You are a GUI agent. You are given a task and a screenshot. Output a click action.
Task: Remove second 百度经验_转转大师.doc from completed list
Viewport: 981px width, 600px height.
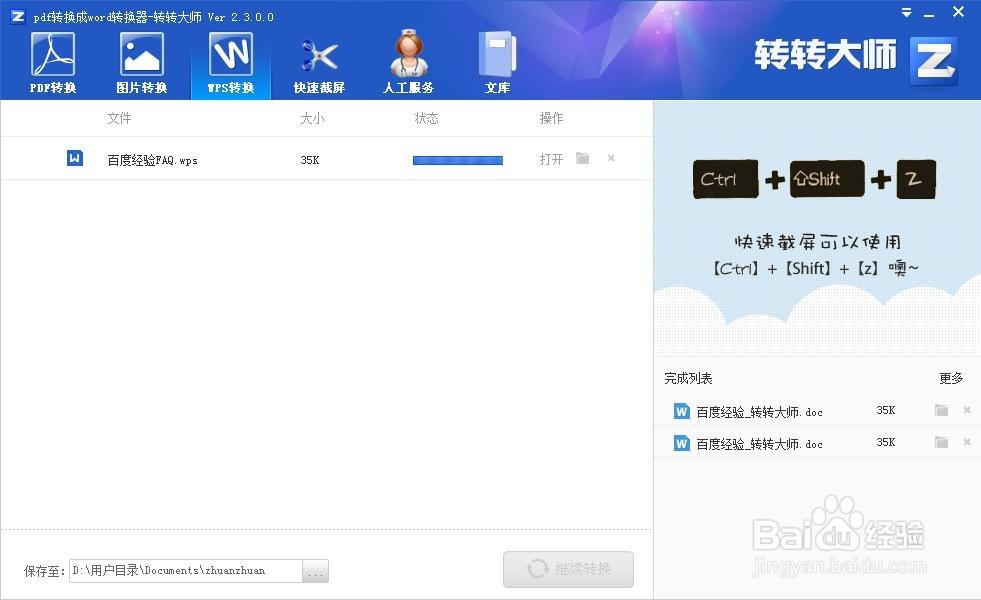966,442
